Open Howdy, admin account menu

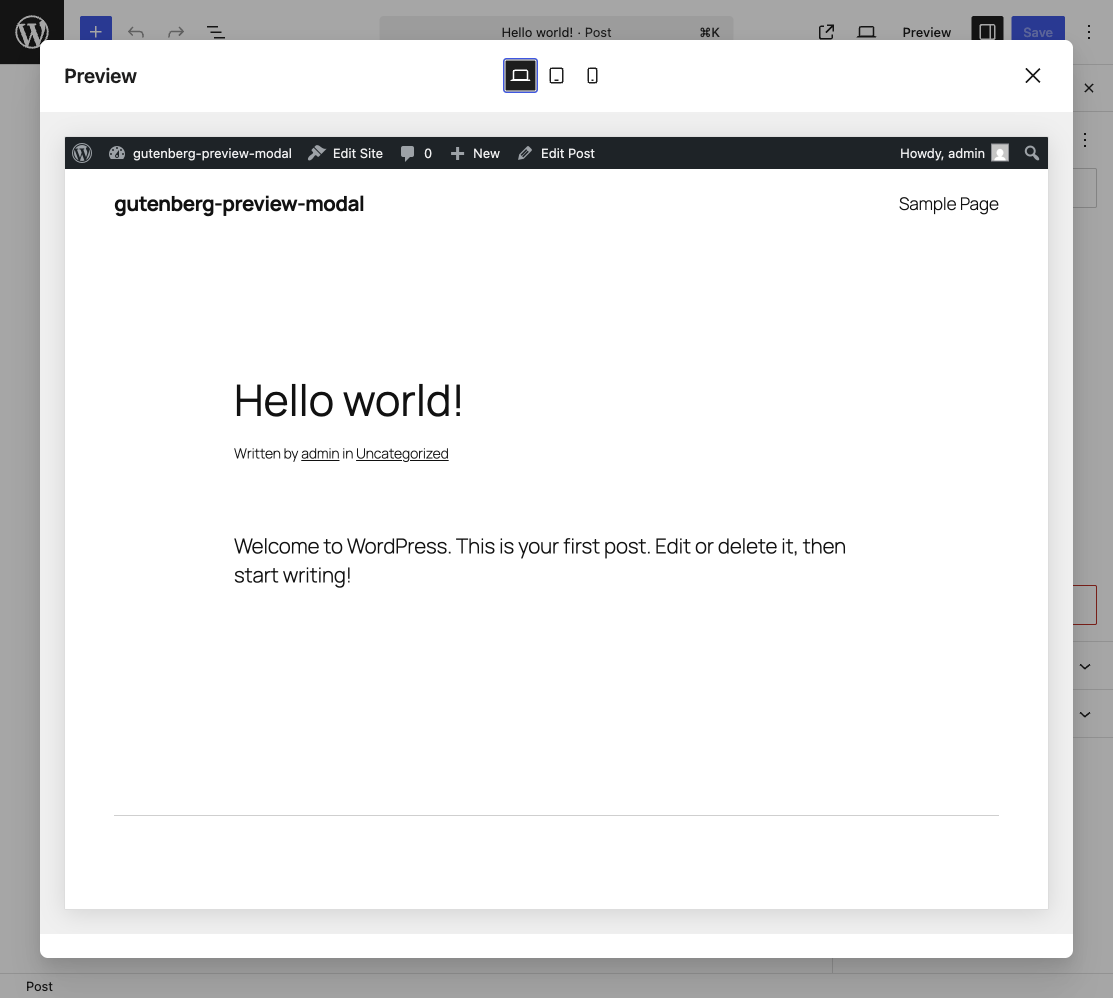click(x=954, y=153)
